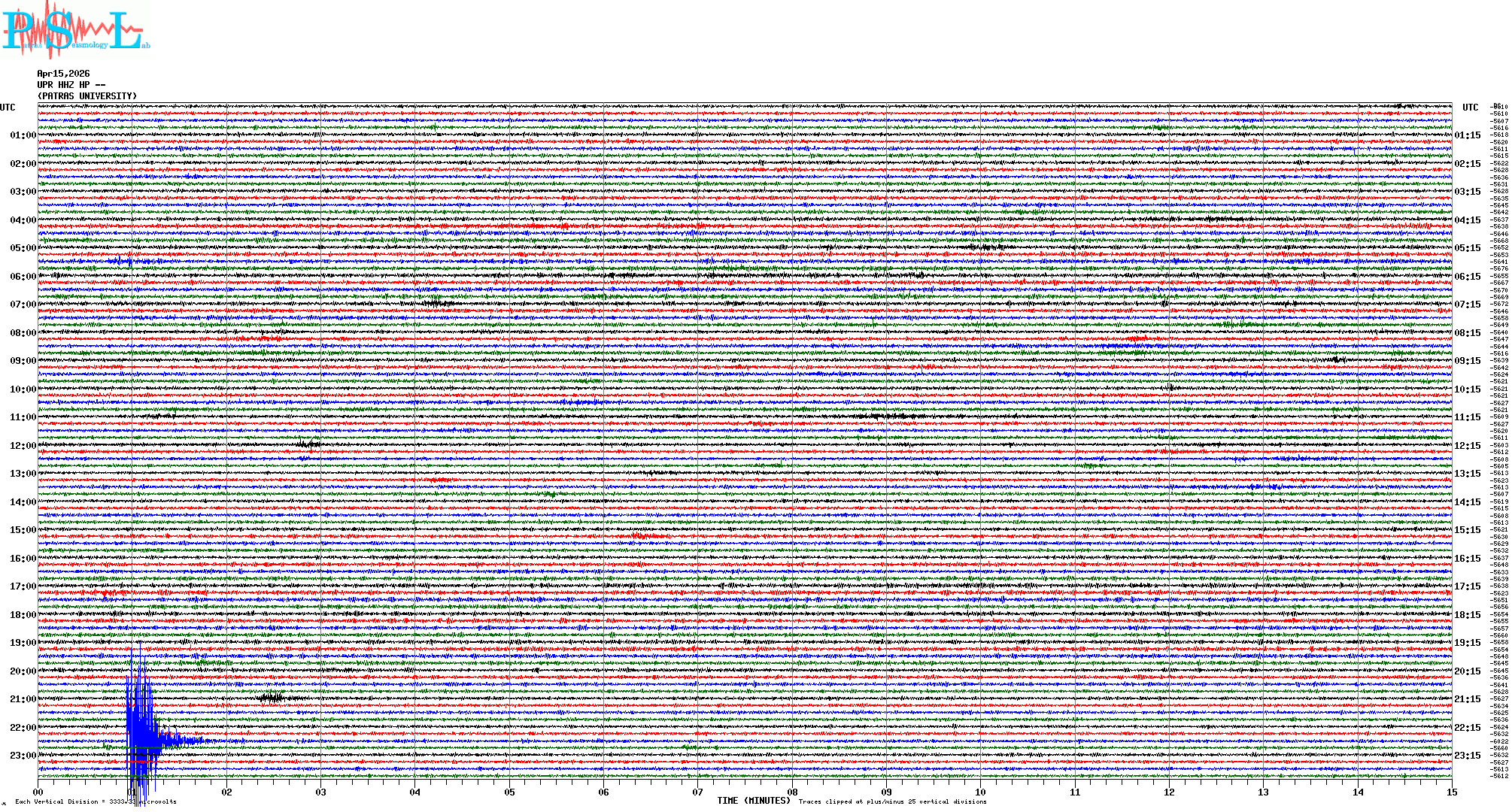Click the PSL Patras Seismology Lab logo
Image resolution: width=1512 pixels, height=812 pixels.
[x=75, y=30]
